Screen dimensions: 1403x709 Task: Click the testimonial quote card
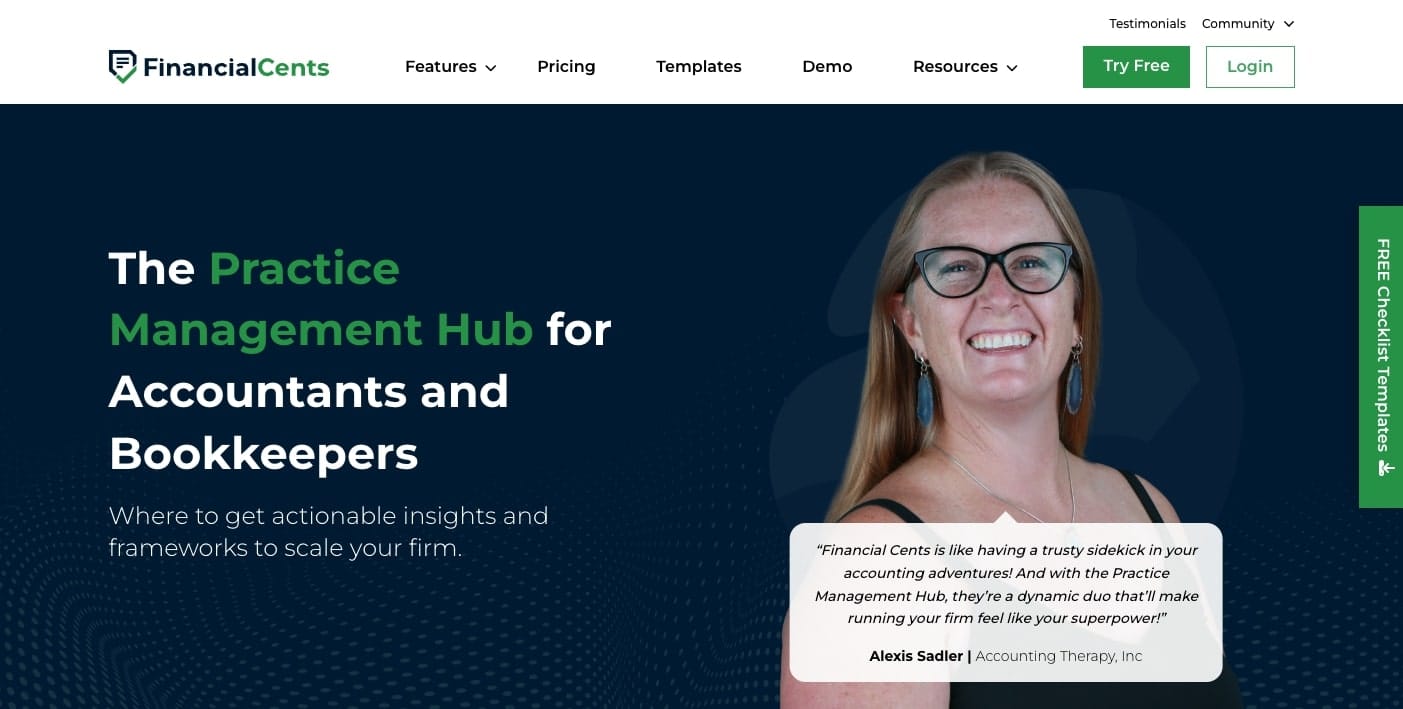(1006, 602)
